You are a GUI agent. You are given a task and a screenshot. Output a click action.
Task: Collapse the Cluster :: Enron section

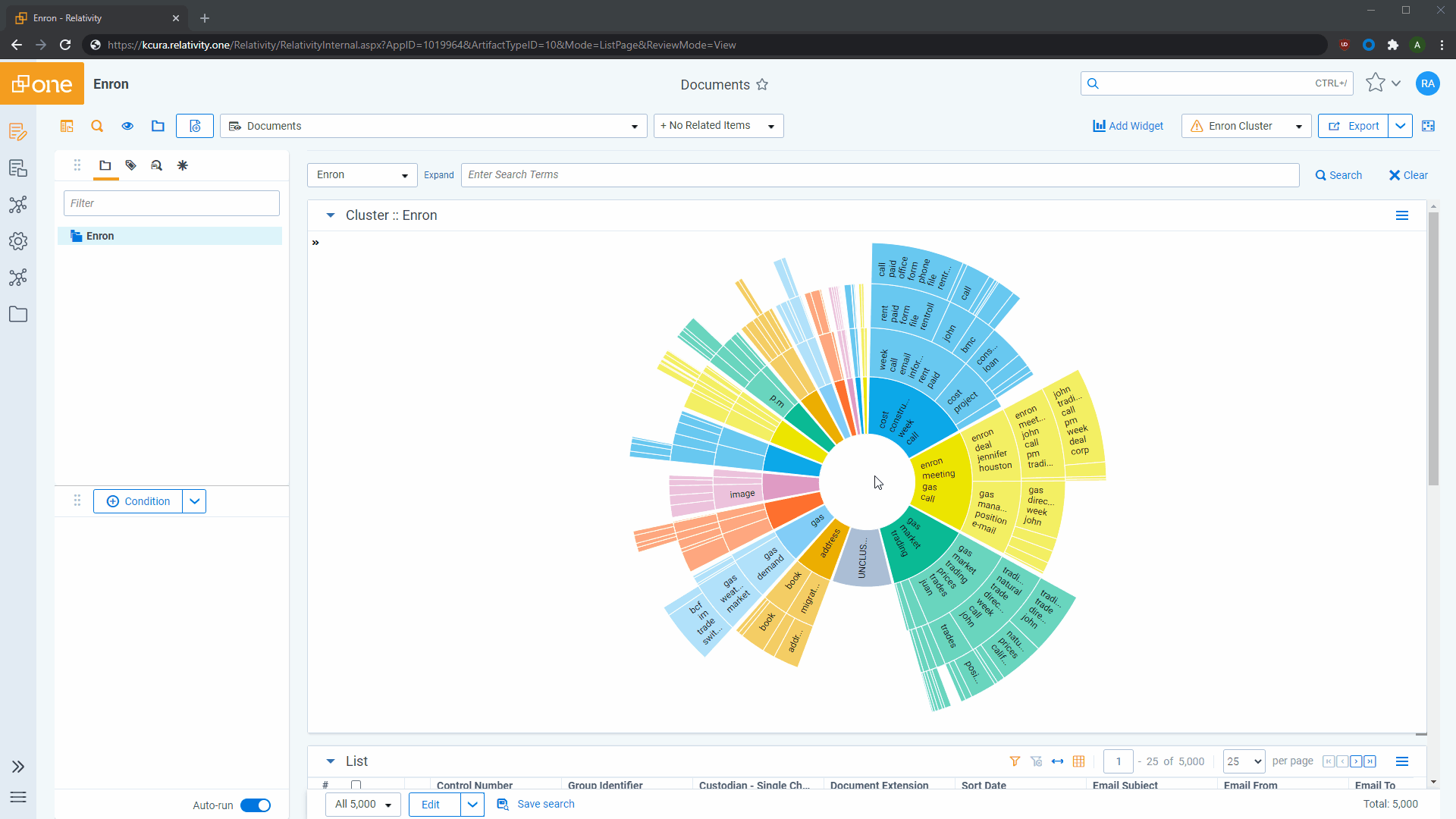click(330, 215)
